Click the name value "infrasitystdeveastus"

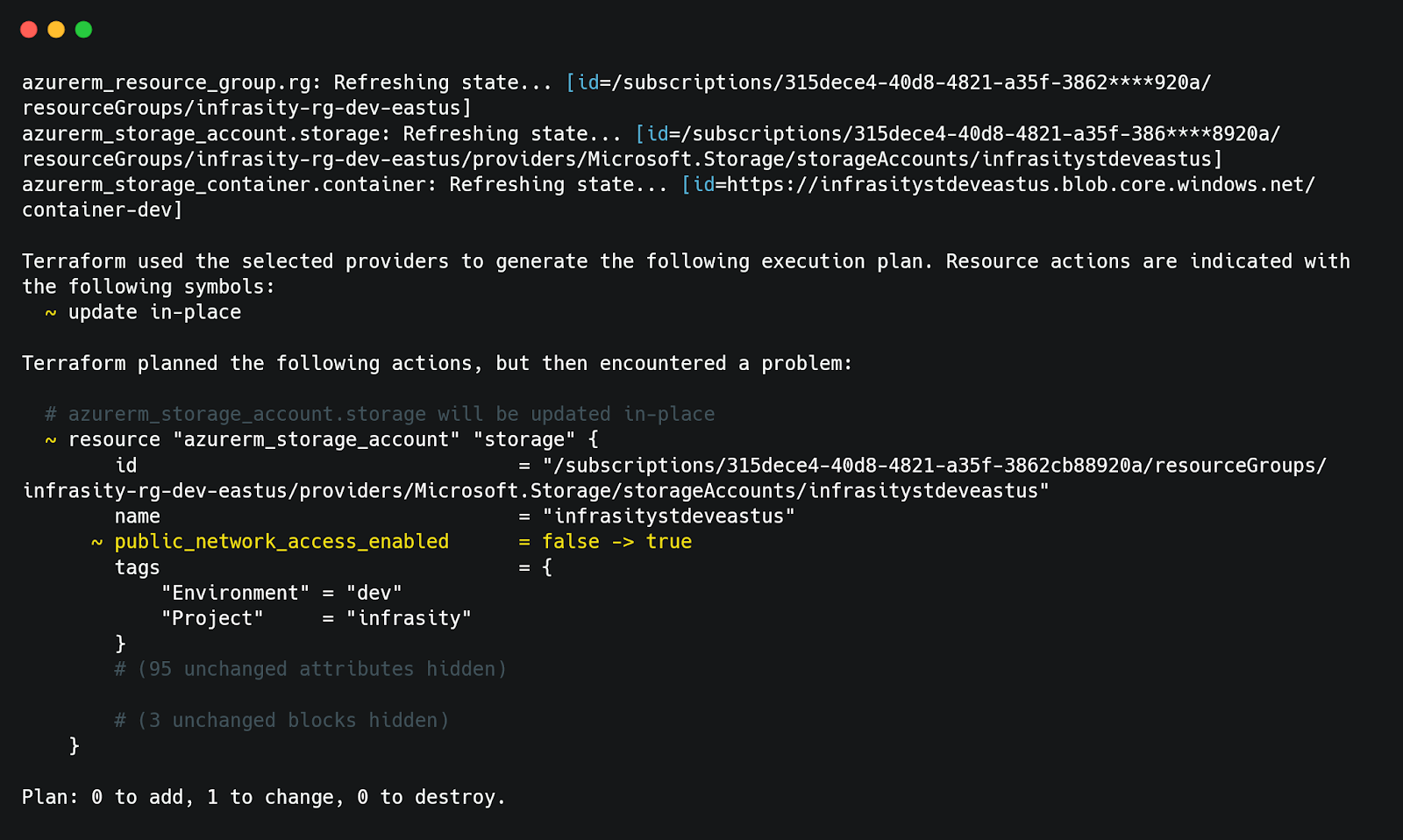(x=668, y=516)
